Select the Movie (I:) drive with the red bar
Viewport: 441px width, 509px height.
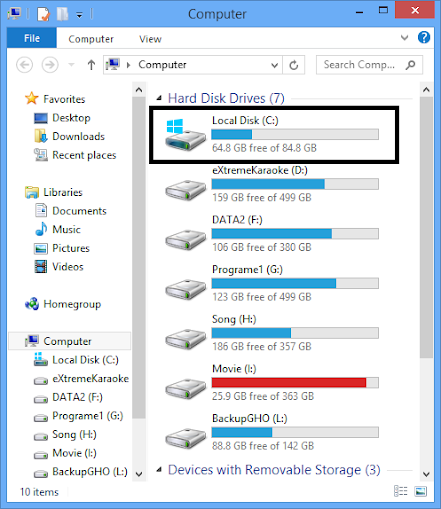coord(272,383)
